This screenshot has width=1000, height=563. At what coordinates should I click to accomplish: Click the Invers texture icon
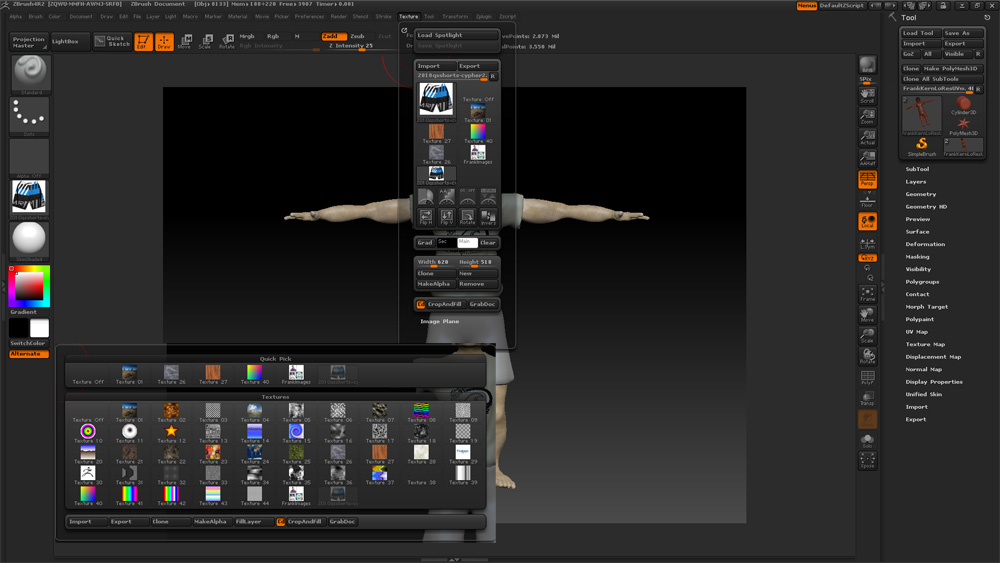point(488,217)
